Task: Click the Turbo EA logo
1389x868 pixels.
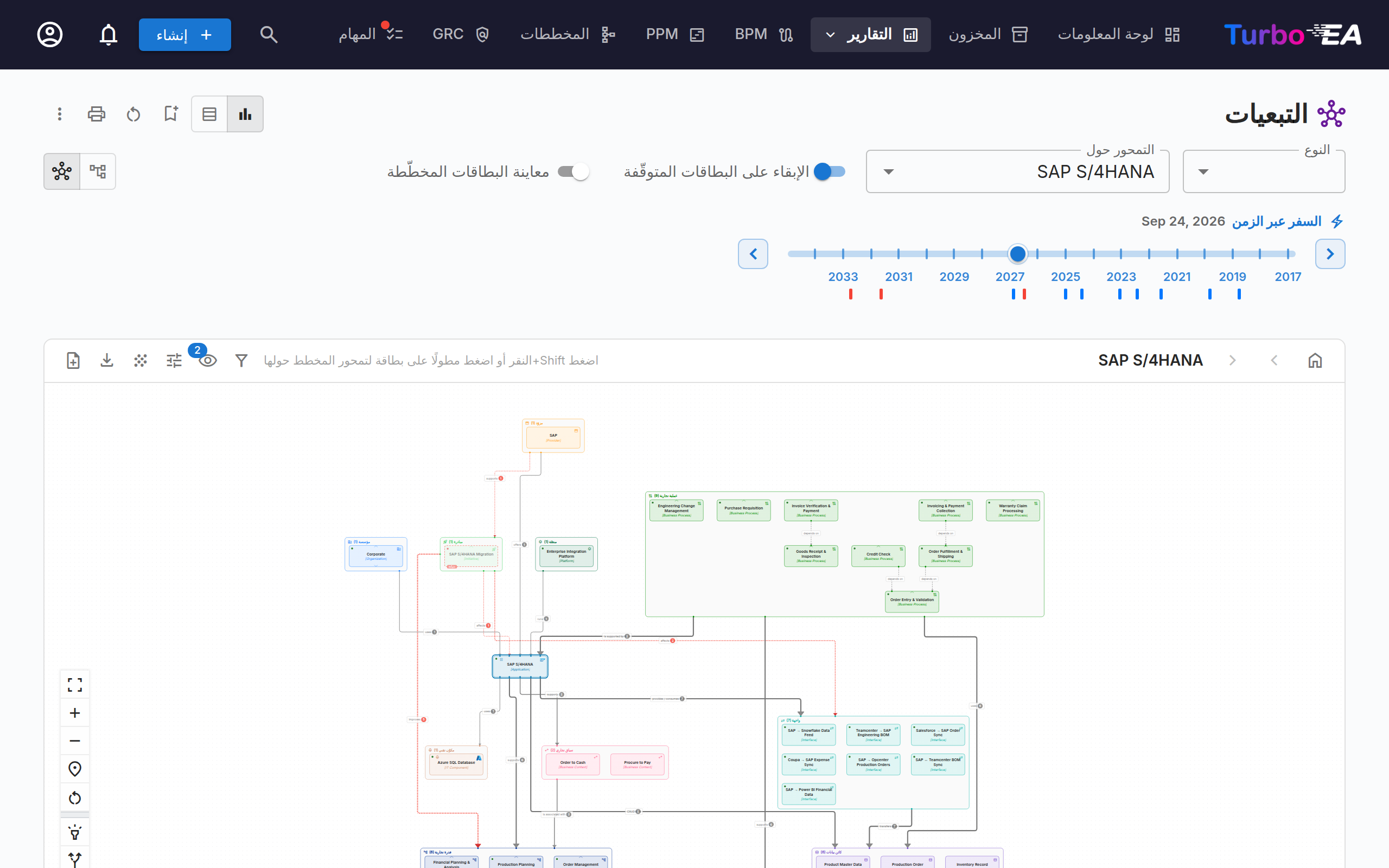Action: tap(1292, 34)
